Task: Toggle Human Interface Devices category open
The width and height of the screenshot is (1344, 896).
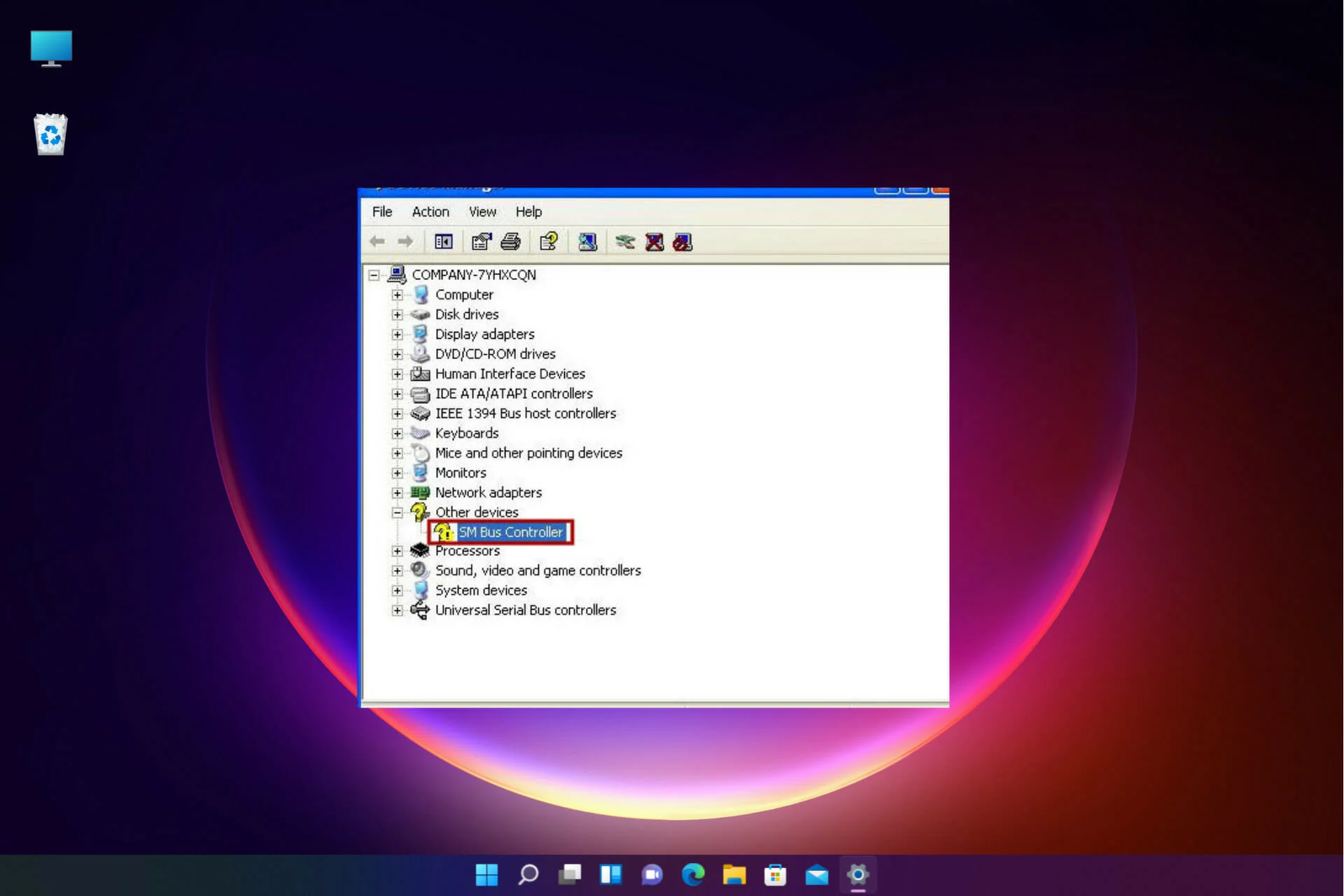Action: click(398, 373)
